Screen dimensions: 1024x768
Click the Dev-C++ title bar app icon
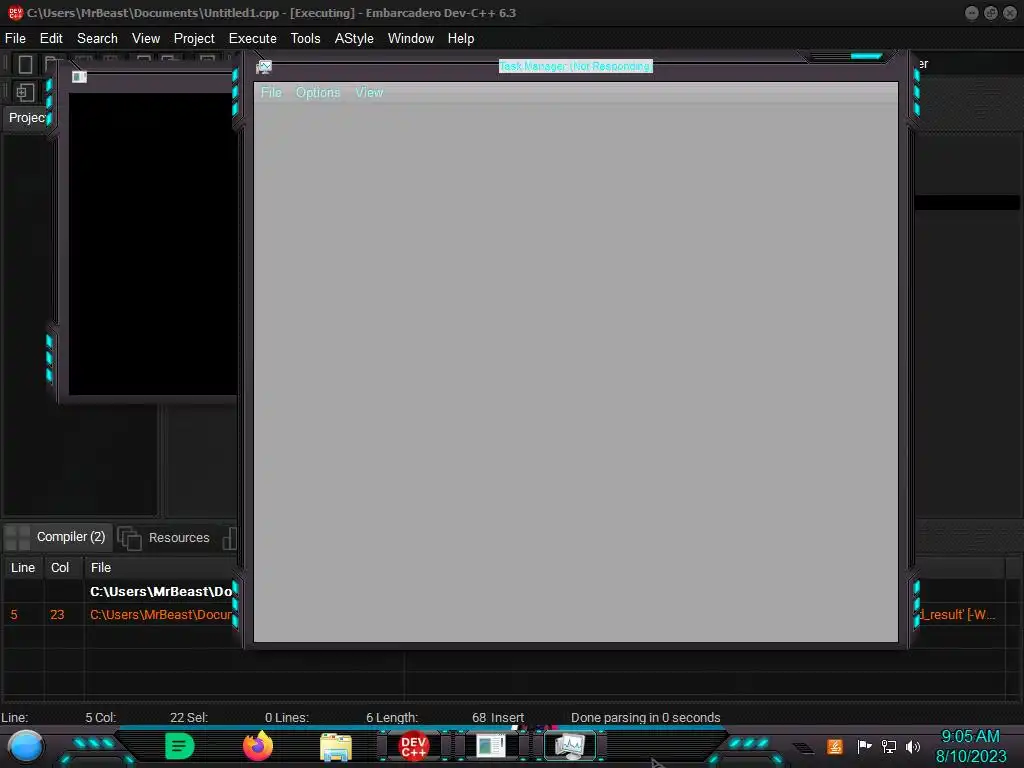point(15,13)
